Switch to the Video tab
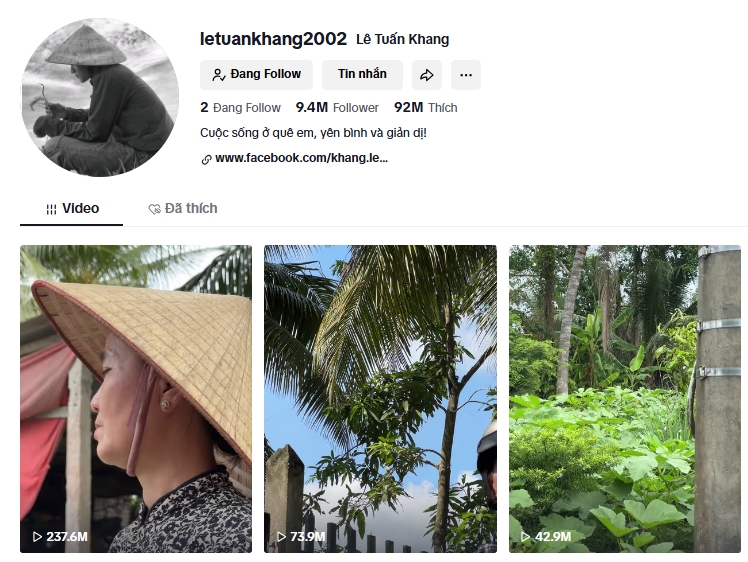The width and height of the screenshot is (748, 562). (x=72, y=208)
